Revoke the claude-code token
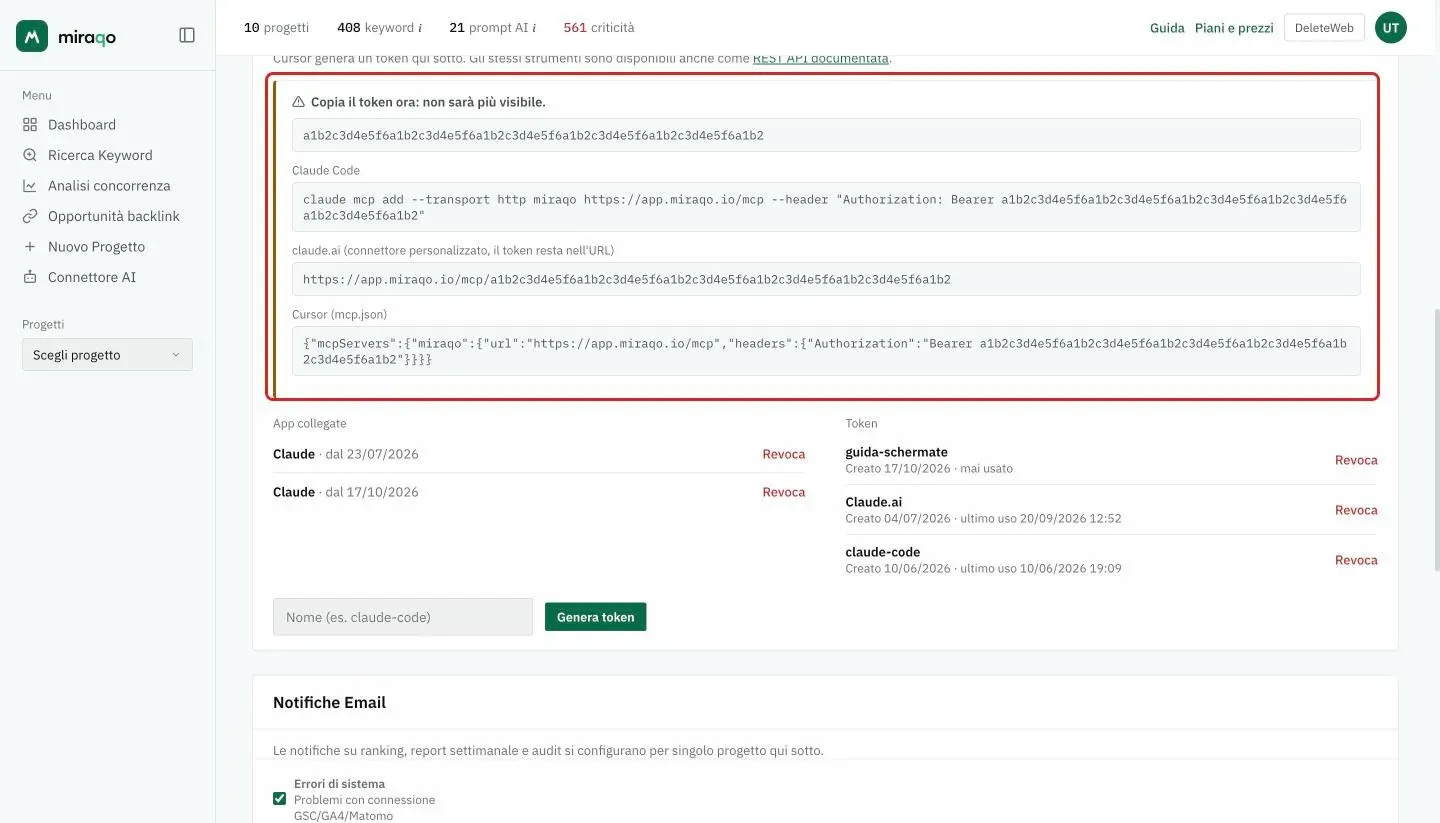This screenshot has height=823, width=1440. point(1356,560)
